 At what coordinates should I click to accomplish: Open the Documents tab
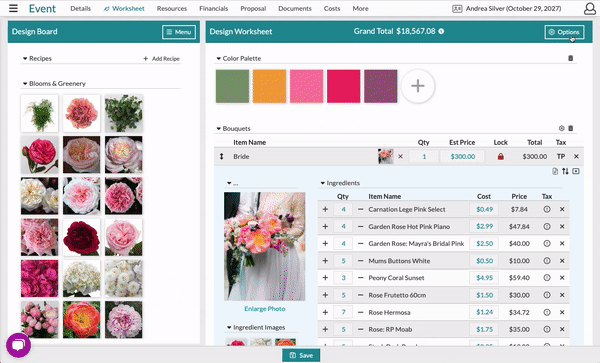(x=295, y=8)
